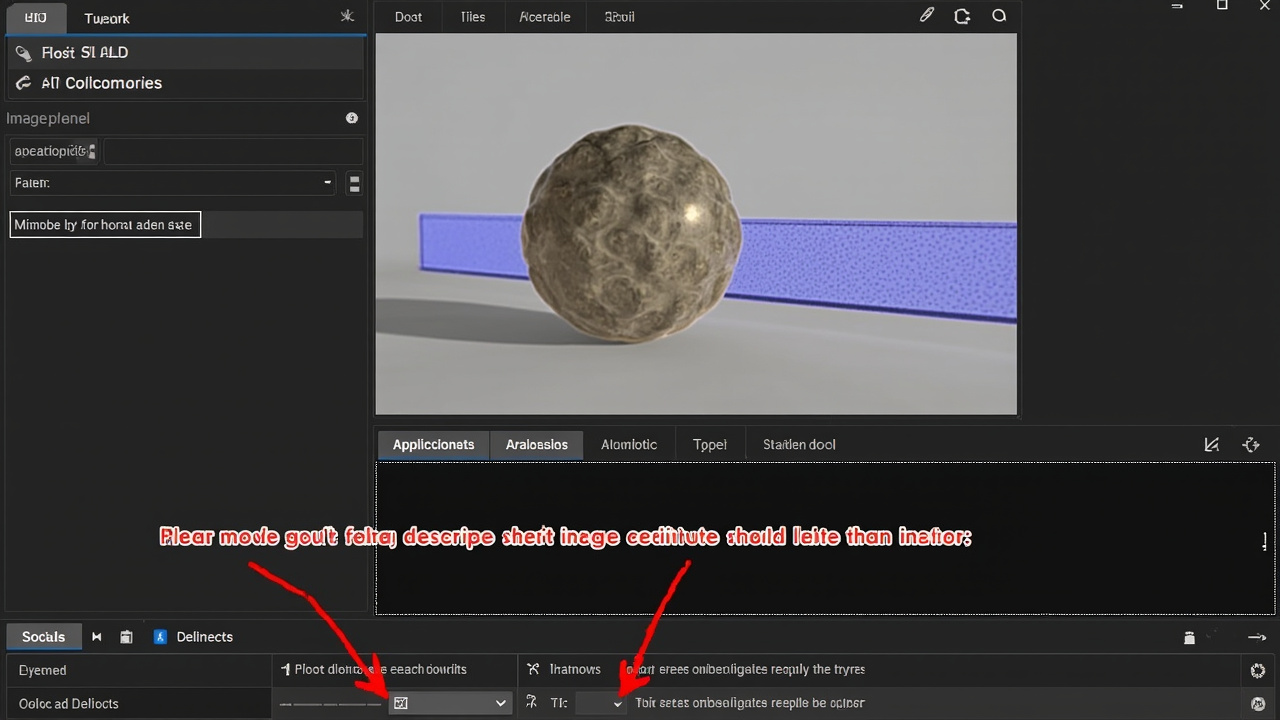Click the step icon next to Socials tab
The height and width of the screenshot is (720, 1280).
97,637
